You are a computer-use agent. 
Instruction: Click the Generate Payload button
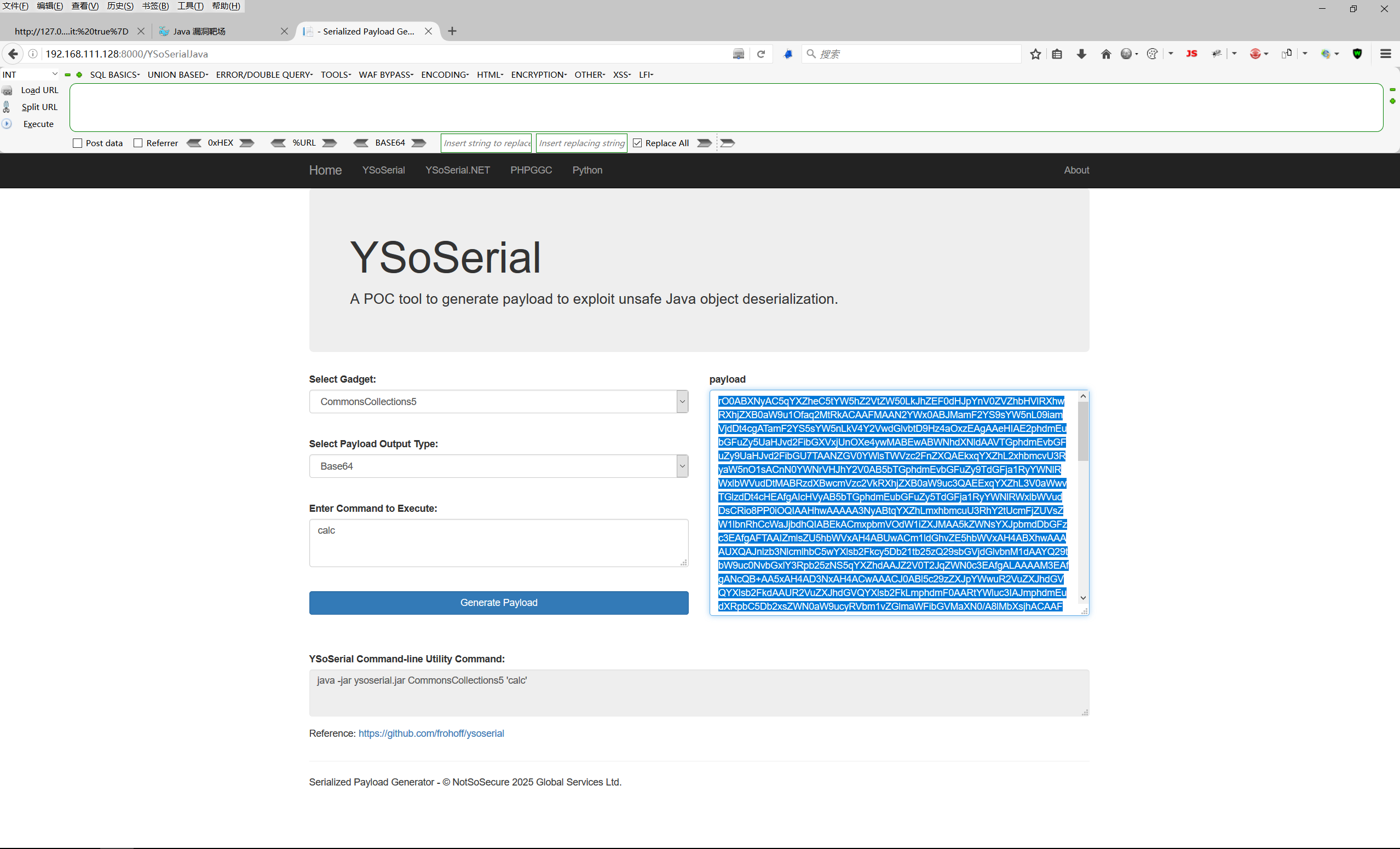coord(498,603)
